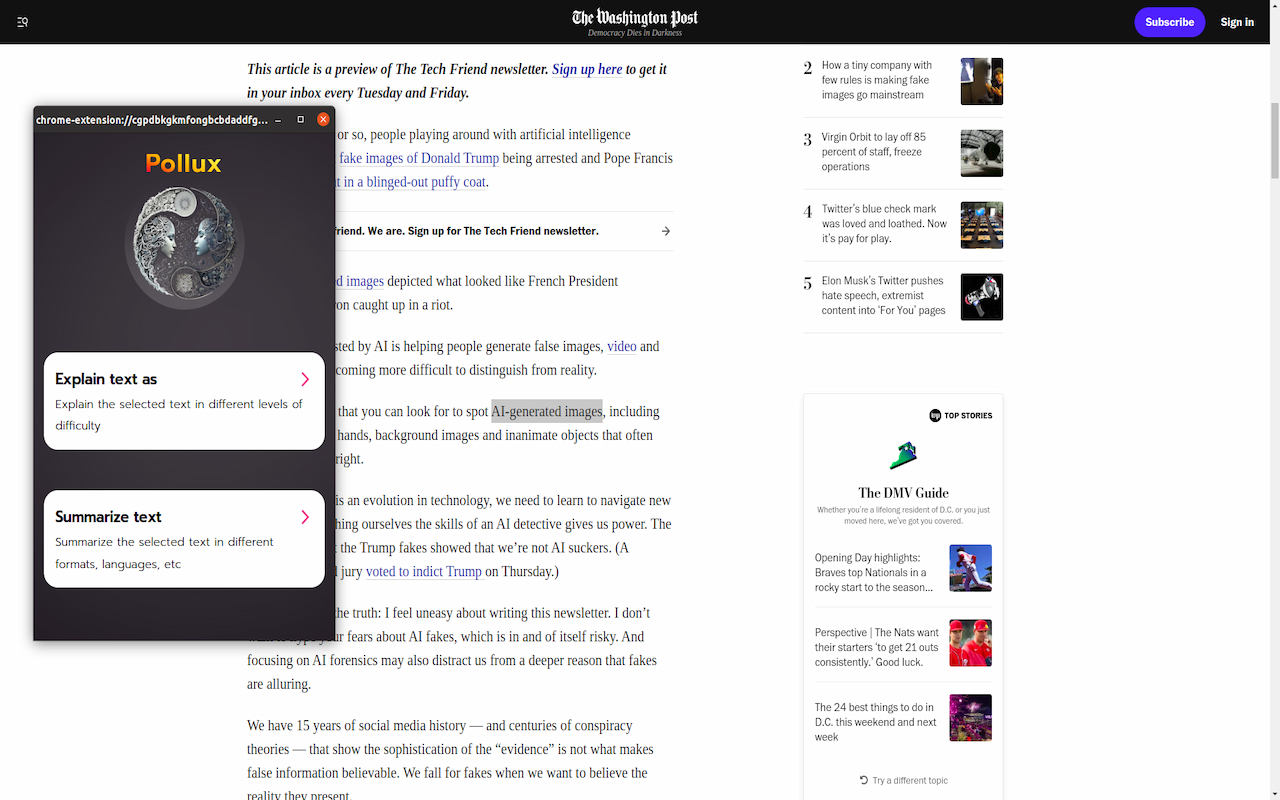
Task: Click the Pollux yin-yang logo image
Action: (184, 249)
